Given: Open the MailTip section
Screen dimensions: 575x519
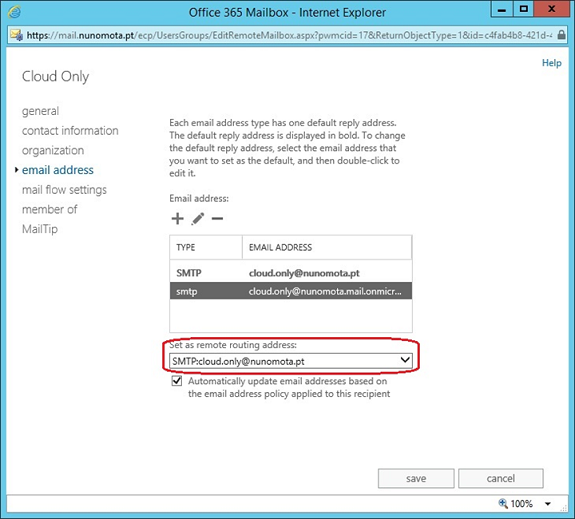Looking at the screenshot, I should click(40, 229).
